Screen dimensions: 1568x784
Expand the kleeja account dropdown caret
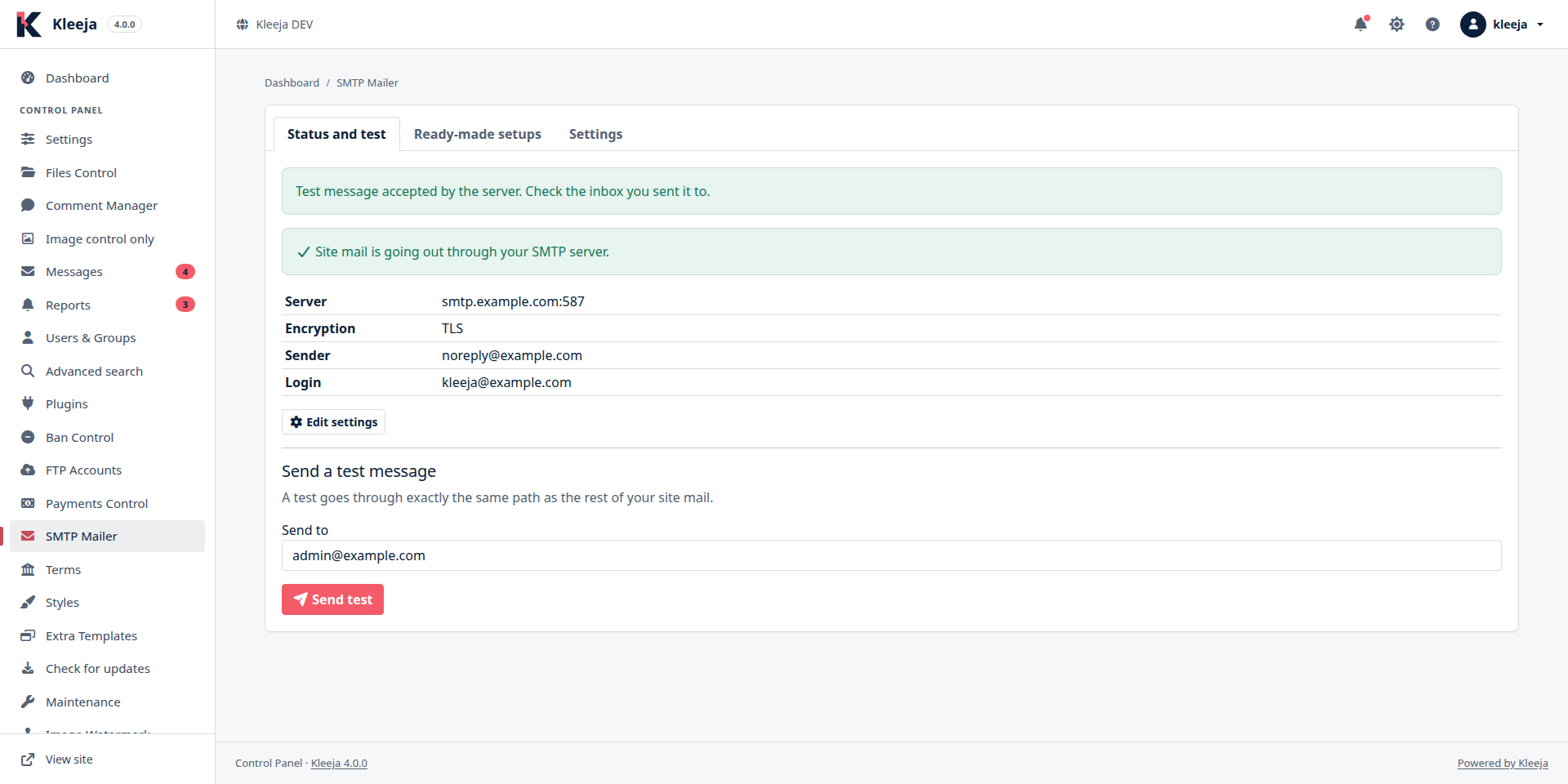click(1540, 24)
